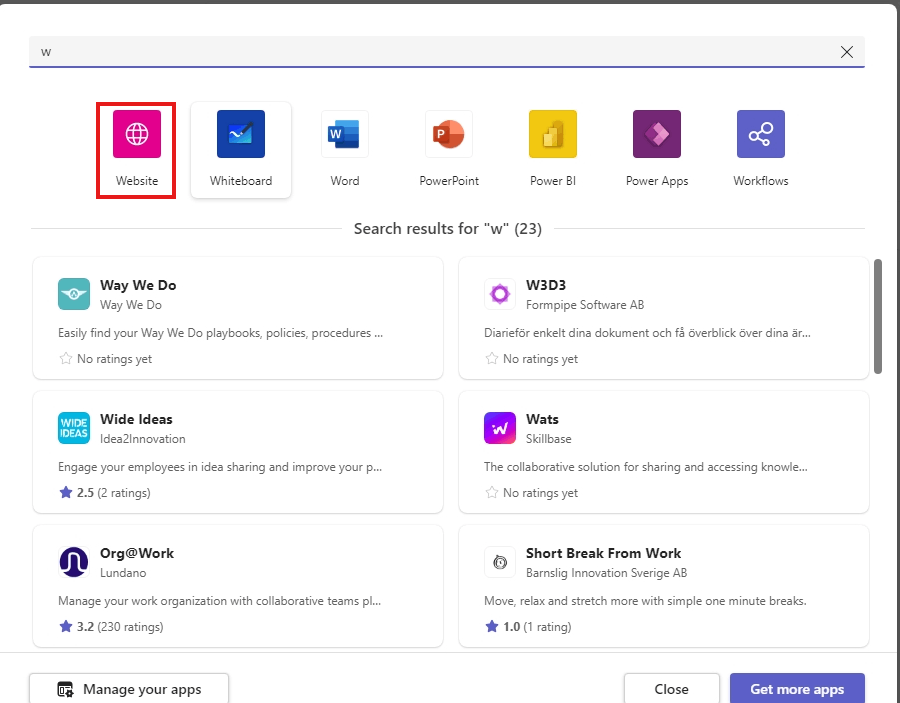Click Barnslig Innovation Sverige AB text
Viewport: 900px width, 703px height.
[x=606, y=573]
